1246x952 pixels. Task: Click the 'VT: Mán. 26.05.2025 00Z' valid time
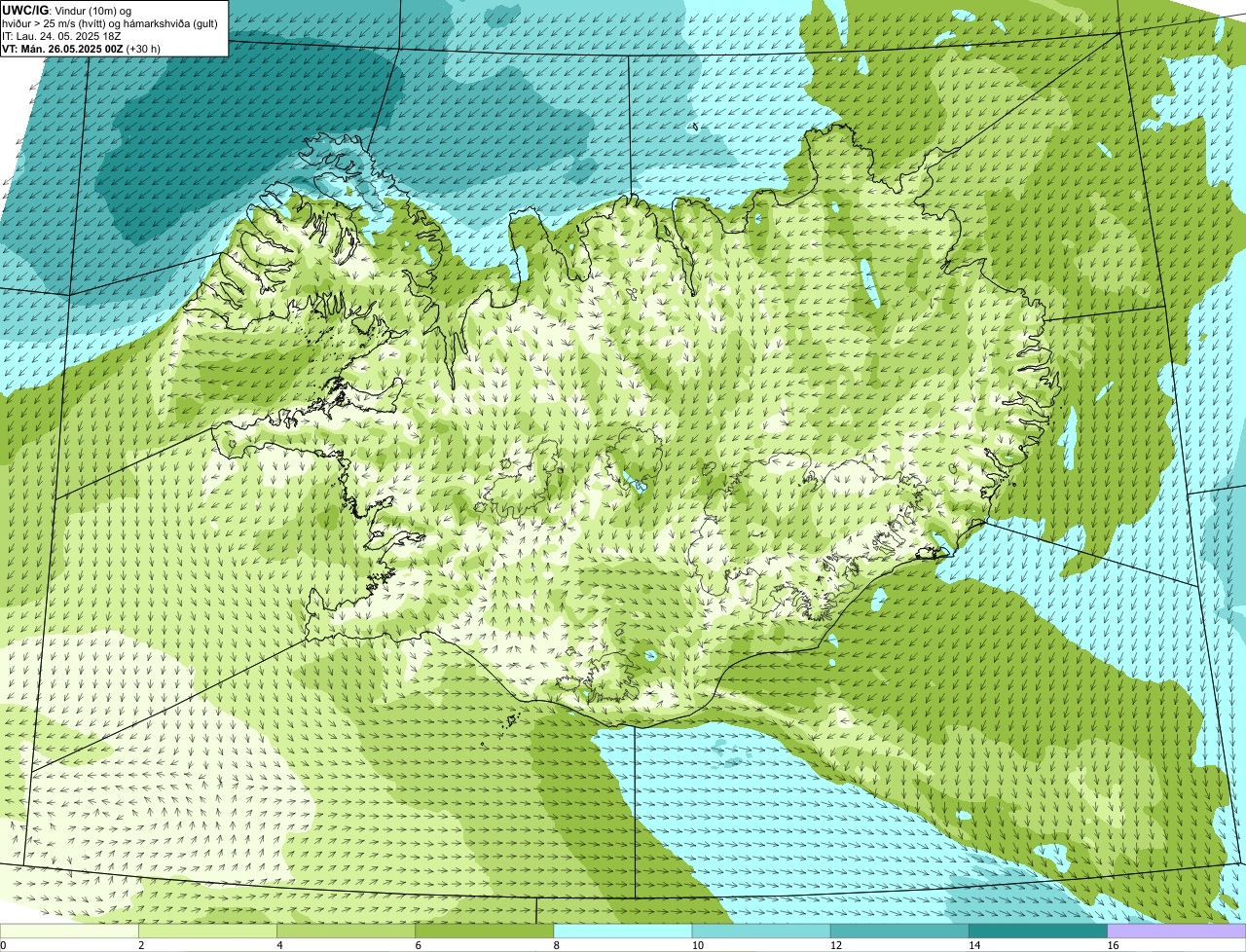click(x=82, y=49)
